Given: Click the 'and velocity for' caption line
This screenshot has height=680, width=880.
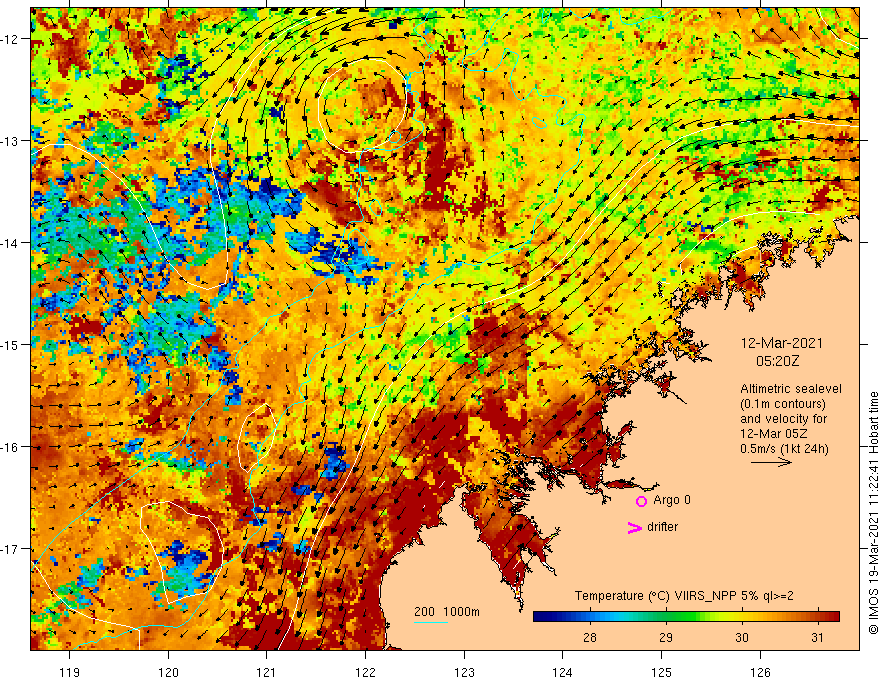Looking at the screenshot, I should pyautogui.click(x=783, y=419).
